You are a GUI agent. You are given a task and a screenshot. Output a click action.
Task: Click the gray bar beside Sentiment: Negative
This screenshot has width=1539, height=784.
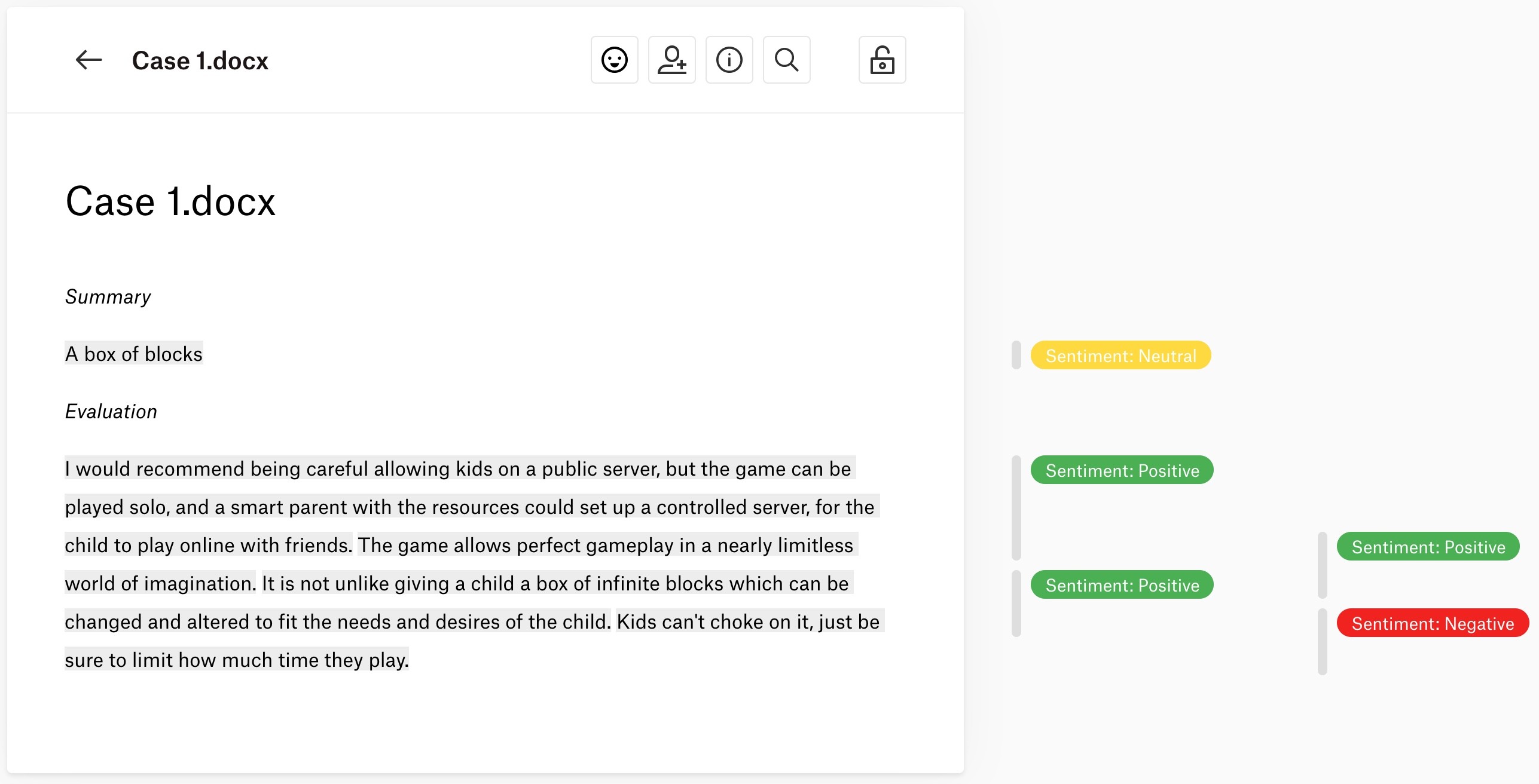[1322, 641]
